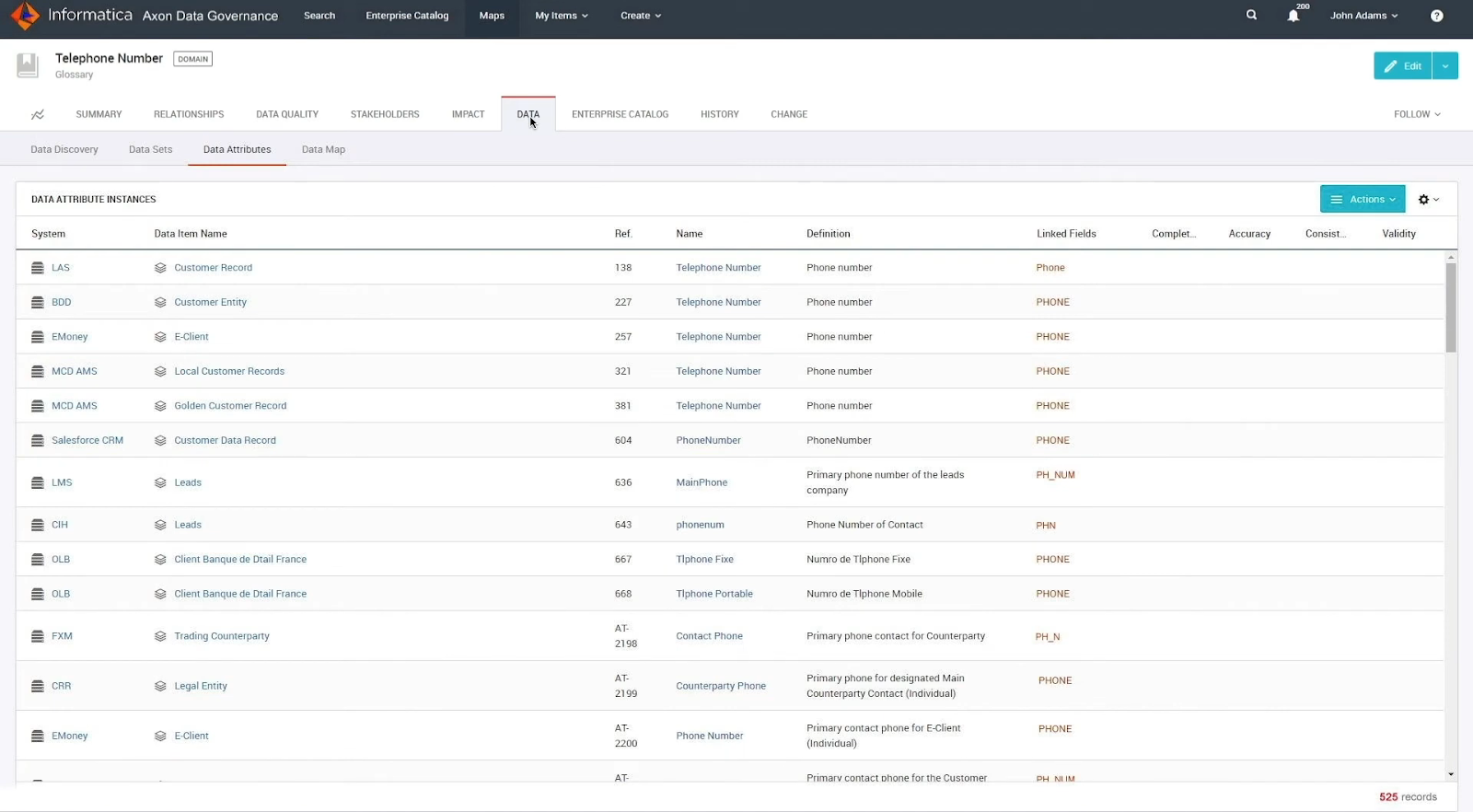The width and height of the screenshot is (1473, 812).
Task: Open the trend chart icon beside Summary
Action: click(38, 115)
